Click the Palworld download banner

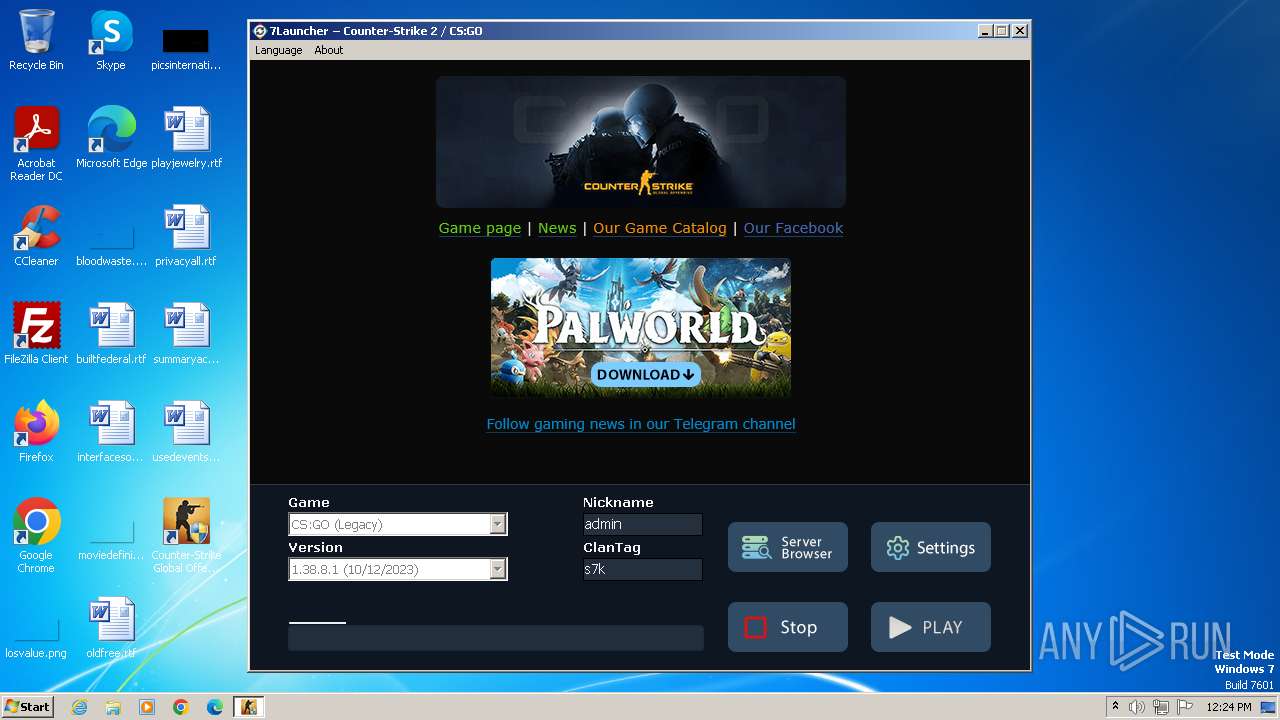click(x=641, y=328)
